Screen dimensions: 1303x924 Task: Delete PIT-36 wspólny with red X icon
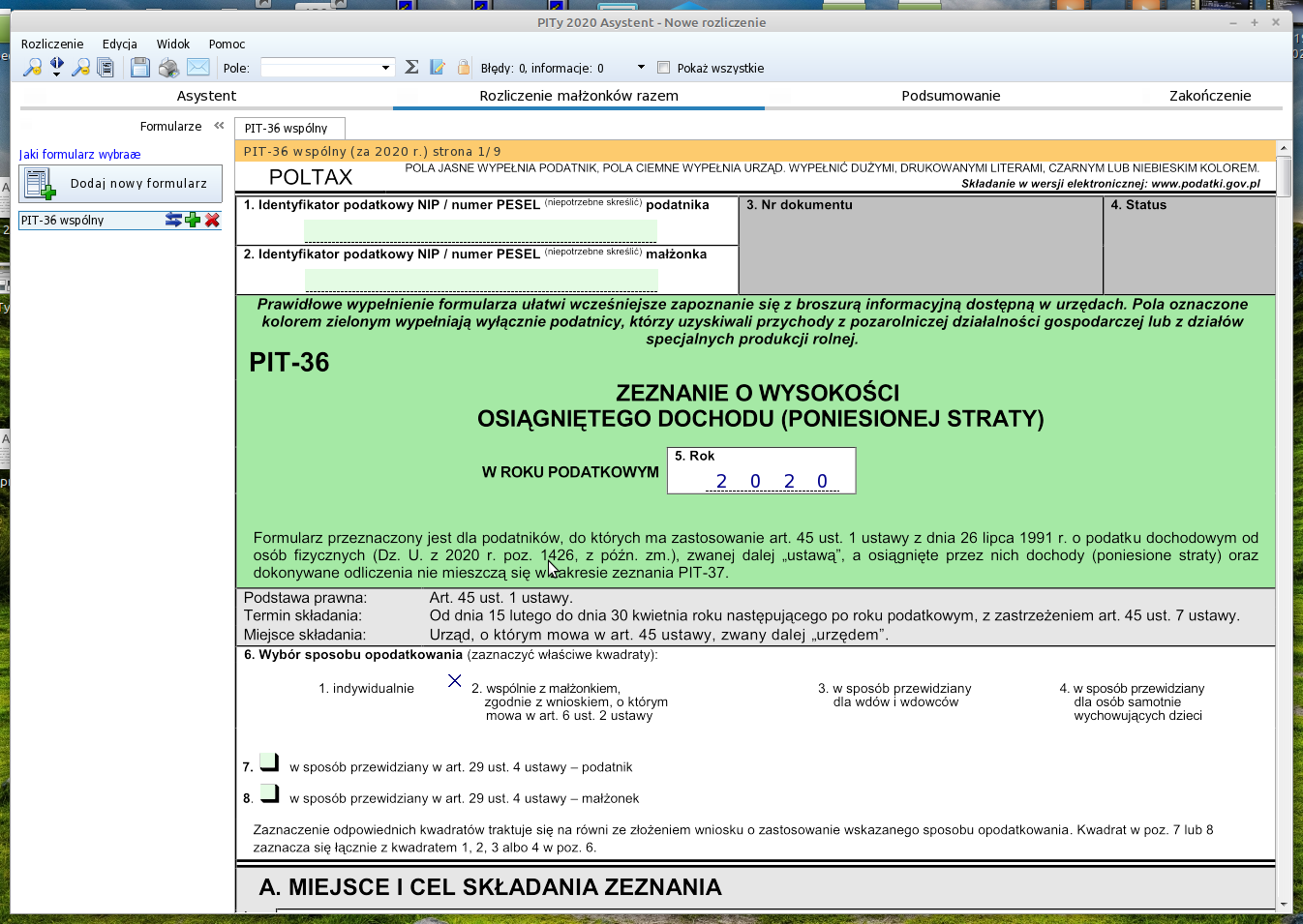click(213, 221)
